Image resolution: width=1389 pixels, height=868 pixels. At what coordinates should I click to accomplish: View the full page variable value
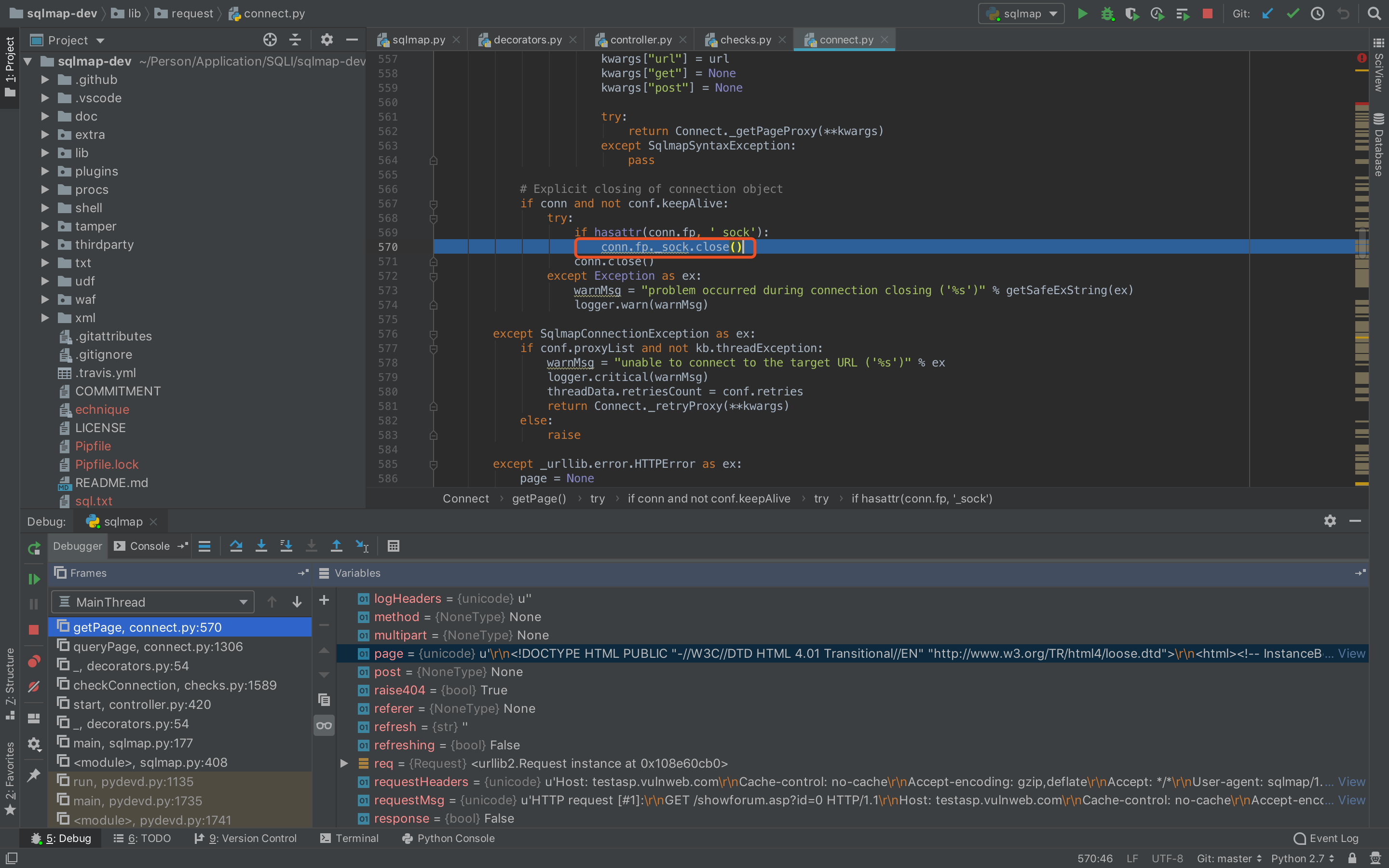tap(1352, 653)
